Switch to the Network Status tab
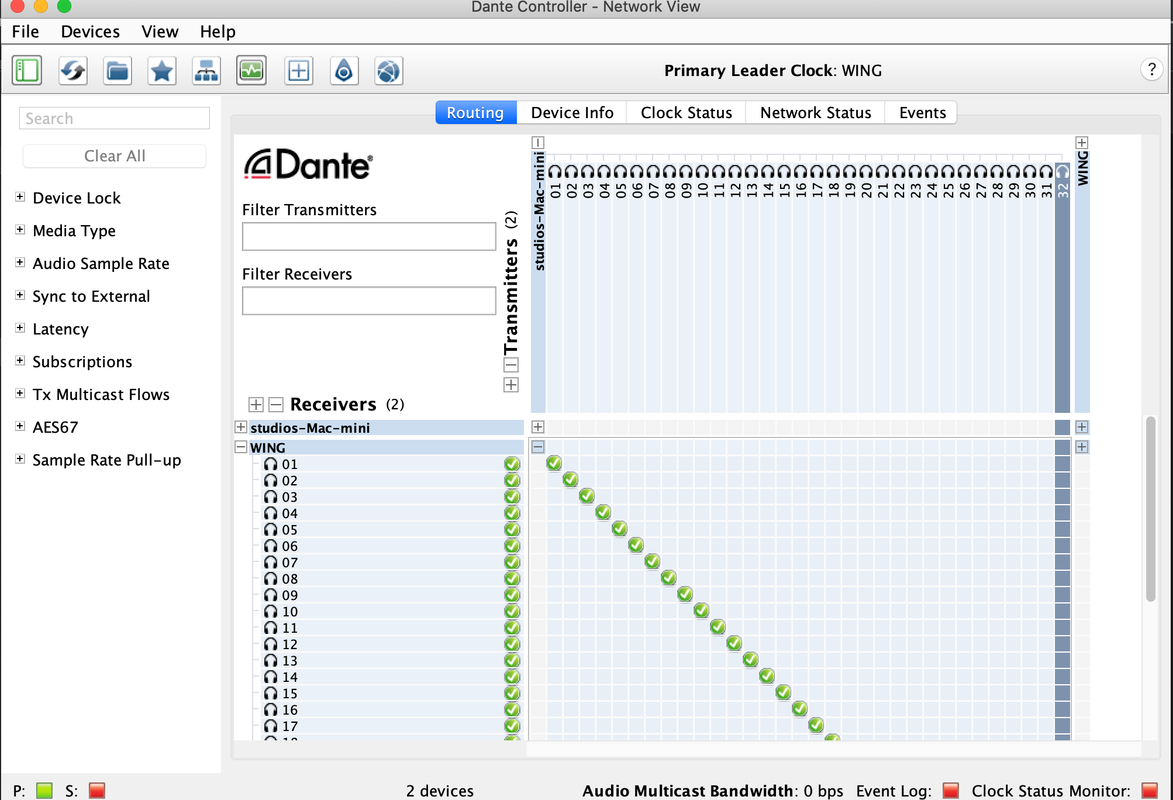1173x800 pixels. click(815, 112)
